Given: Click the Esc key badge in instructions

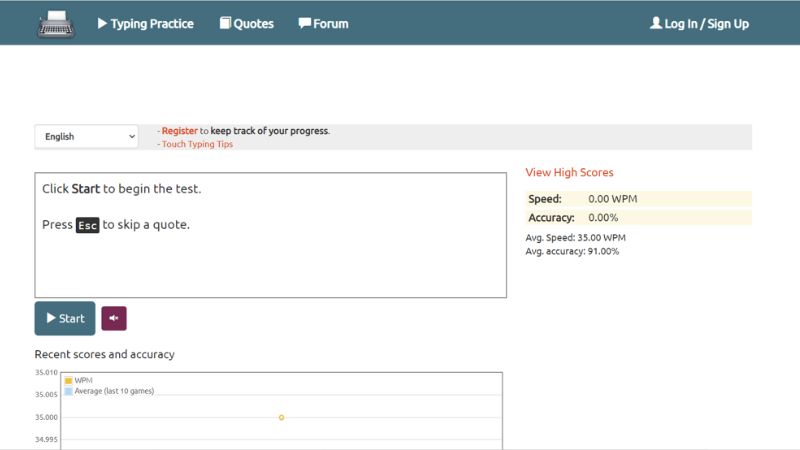Looking at the screenshot, I should 88,225.
